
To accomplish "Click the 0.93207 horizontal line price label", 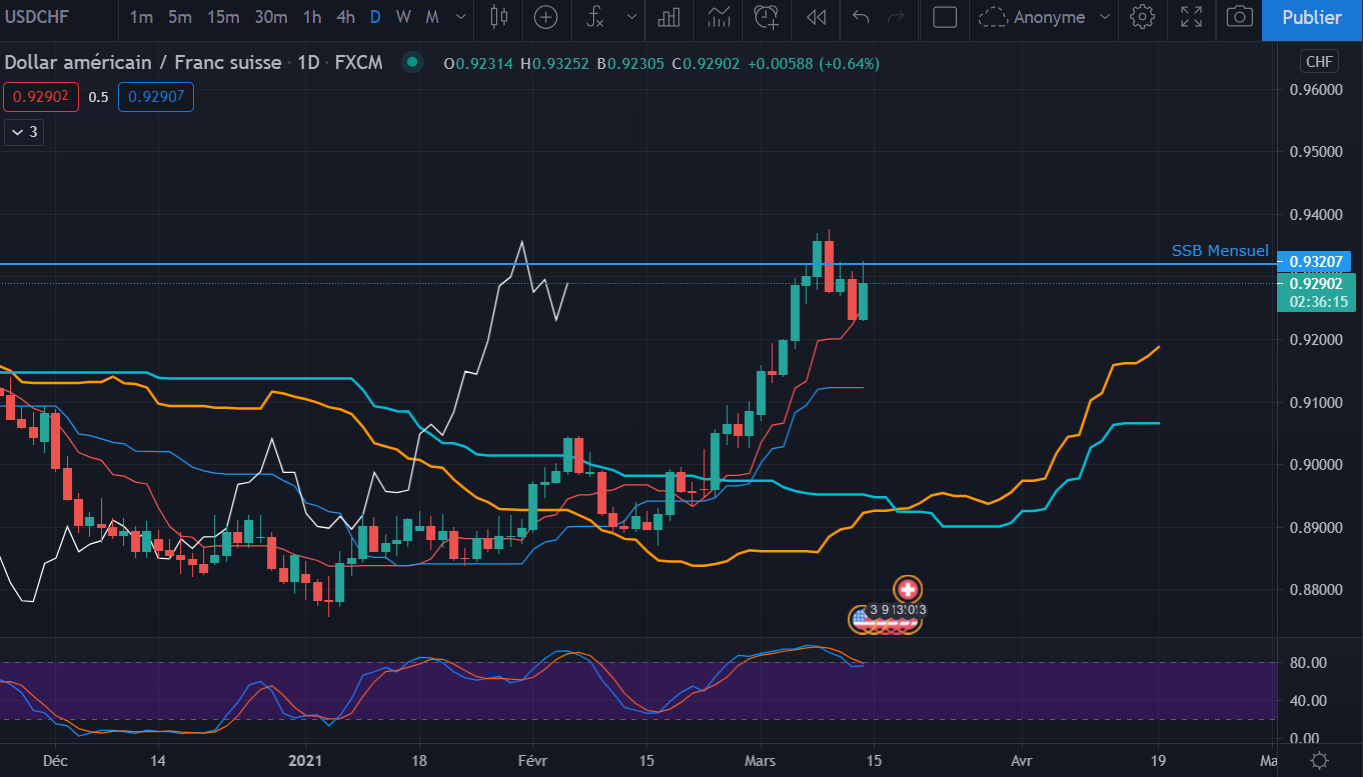I will coord(1314,263).
